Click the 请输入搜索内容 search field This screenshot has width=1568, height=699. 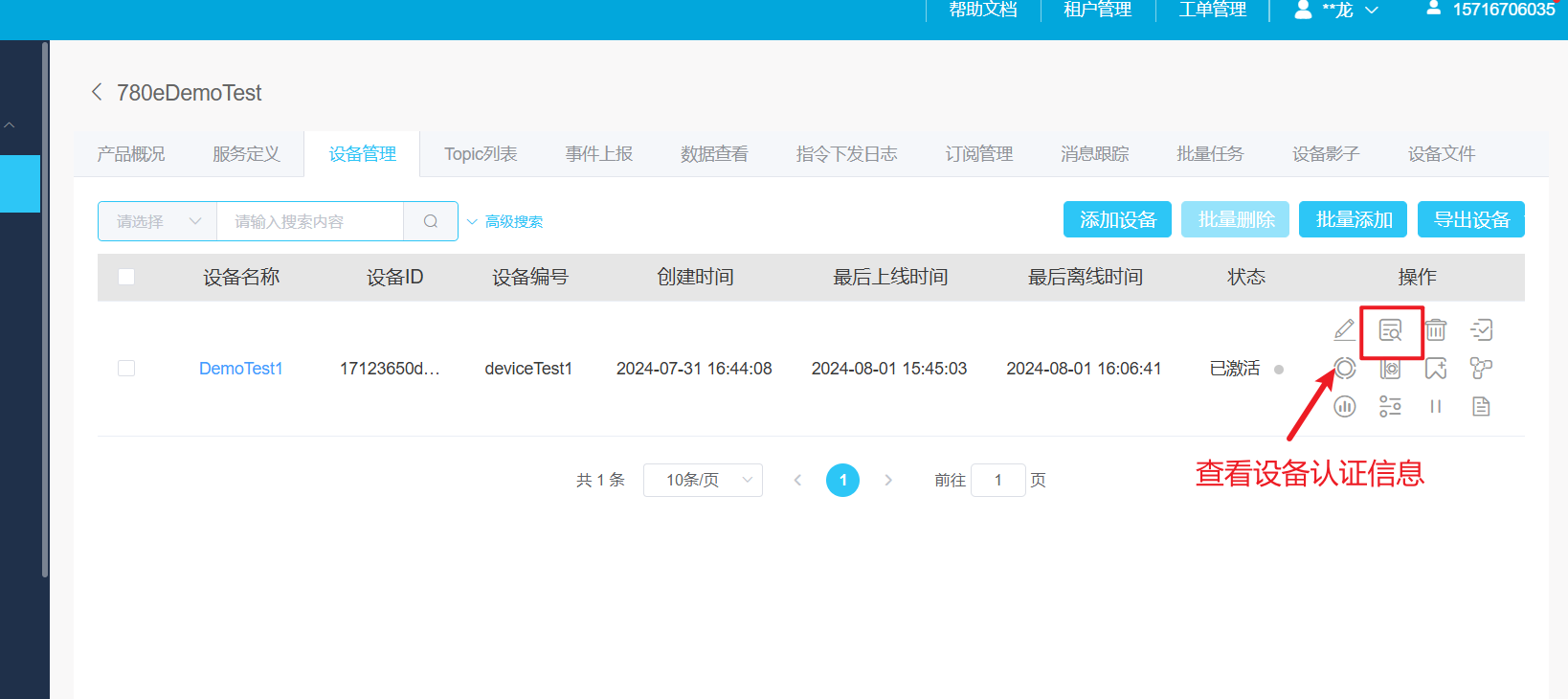(x=310, y=221)
